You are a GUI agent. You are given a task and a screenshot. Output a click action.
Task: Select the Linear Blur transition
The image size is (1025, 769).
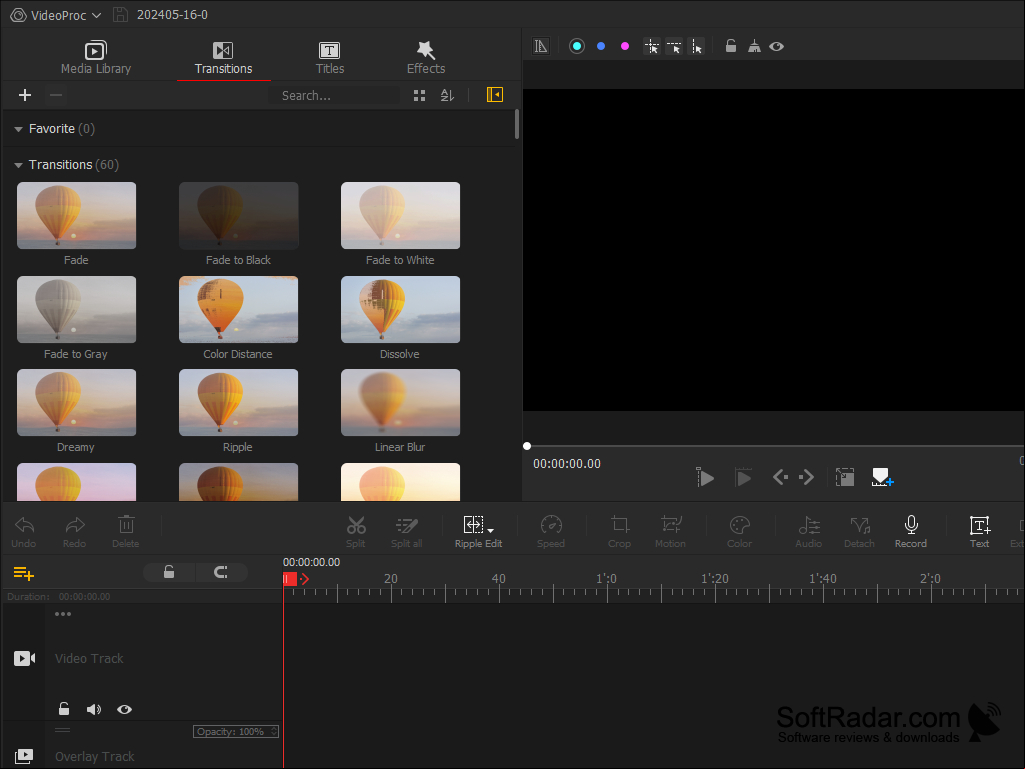[400, 402]
